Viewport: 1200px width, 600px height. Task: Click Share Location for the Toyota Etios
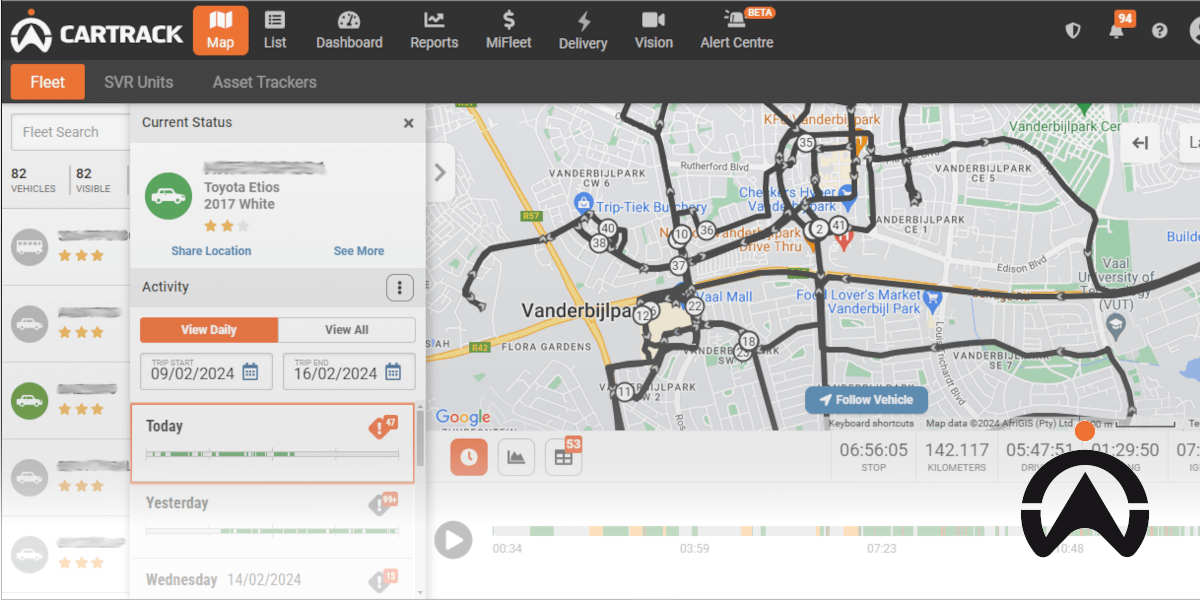click(211, 251)
